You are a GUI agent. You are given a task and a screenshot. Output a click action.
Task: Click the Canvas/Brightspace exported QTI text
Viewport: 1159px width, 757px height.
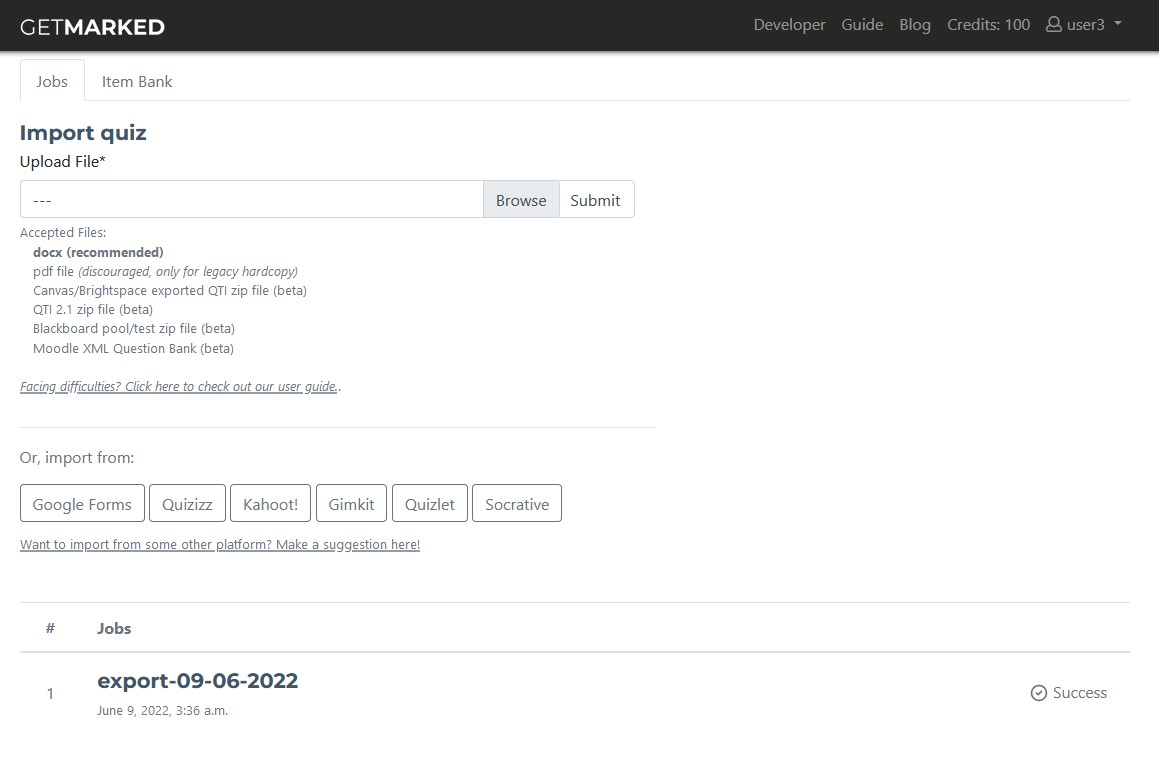(x=170, y=290)
